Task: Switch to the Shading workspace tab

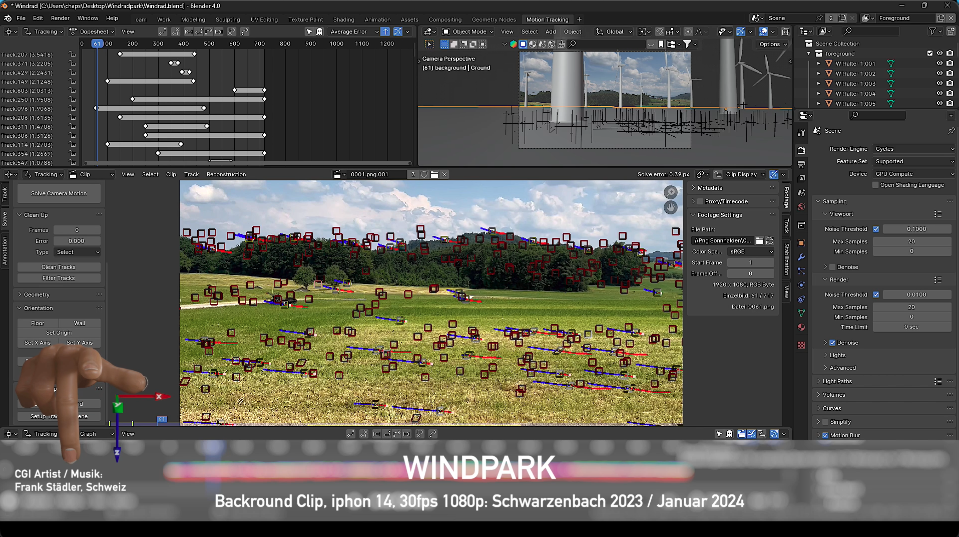Action: click(344, 18)
